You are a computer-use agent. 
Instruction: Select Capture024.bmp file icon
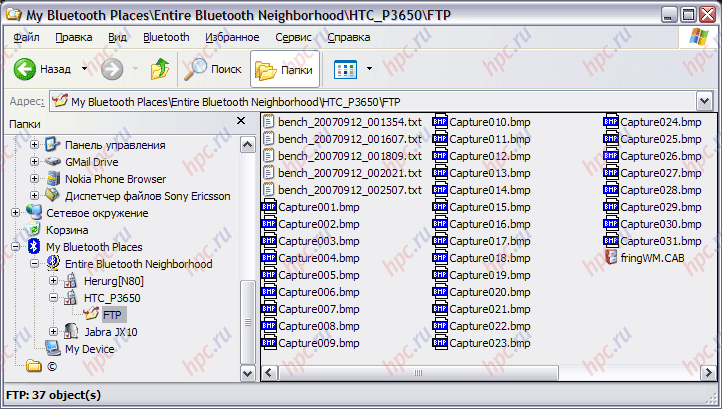(x=611, y=122)
